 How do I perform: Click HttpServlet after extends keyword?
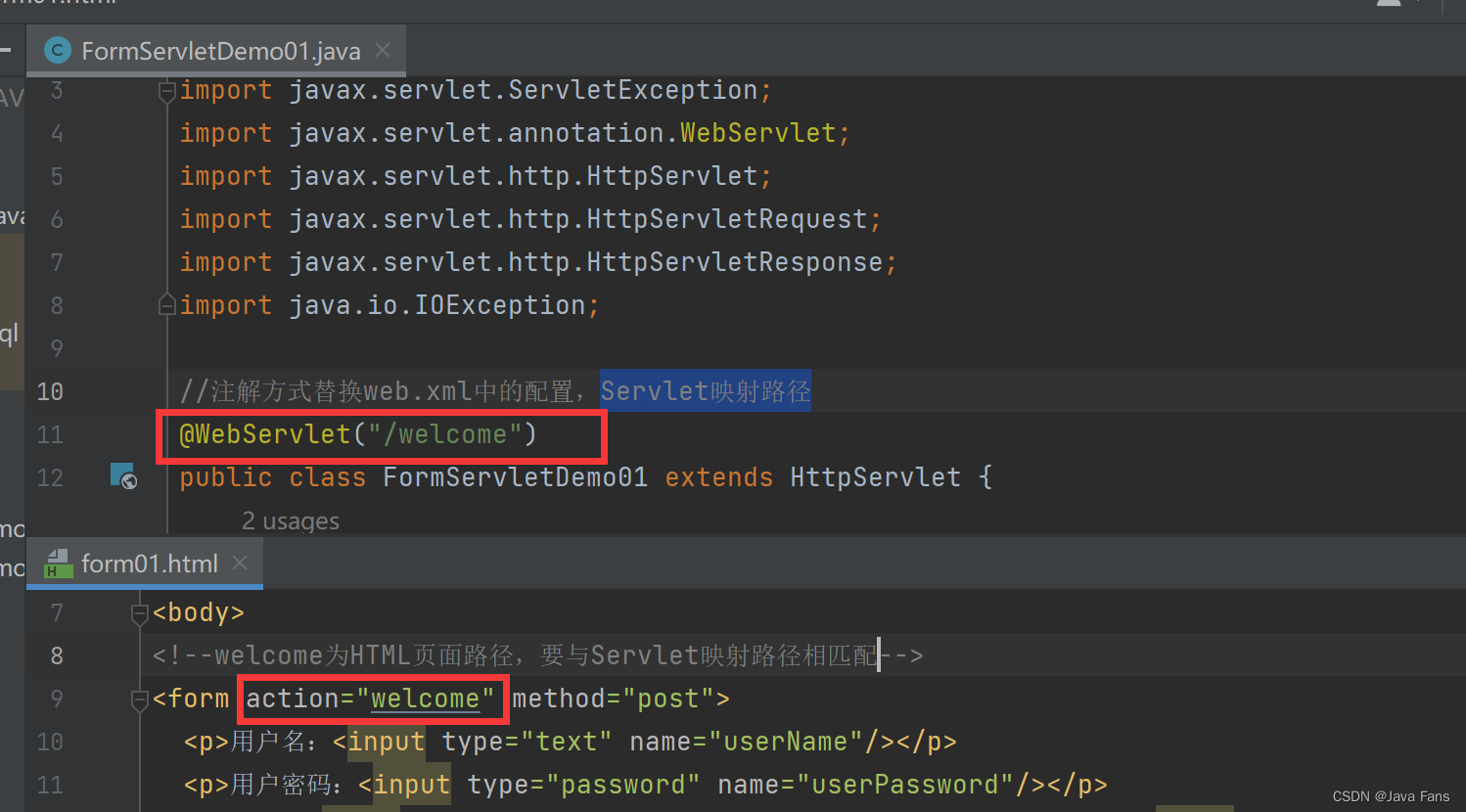(875, 477)
